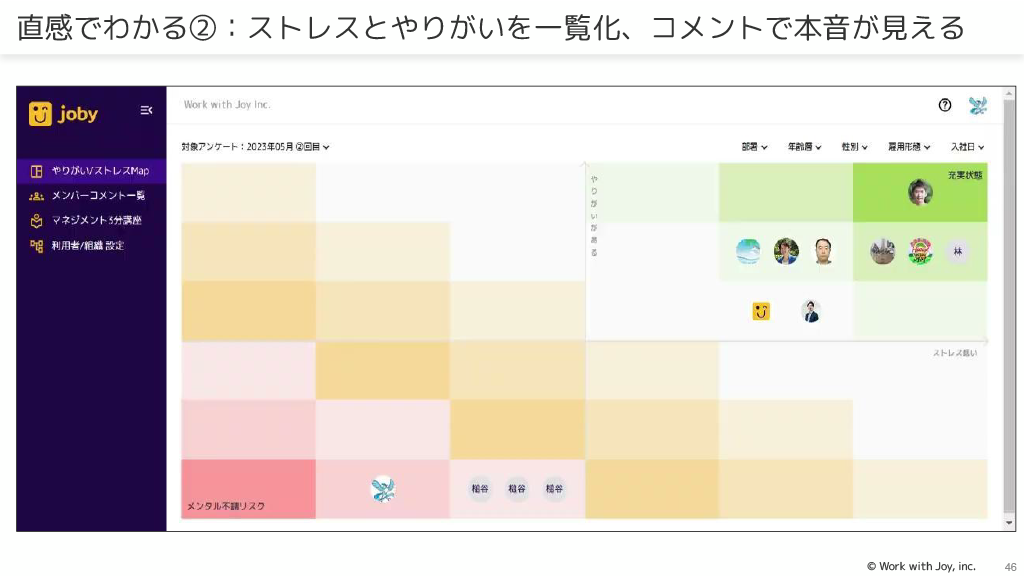Click the 林 member avatar

(x=957, y=251)
